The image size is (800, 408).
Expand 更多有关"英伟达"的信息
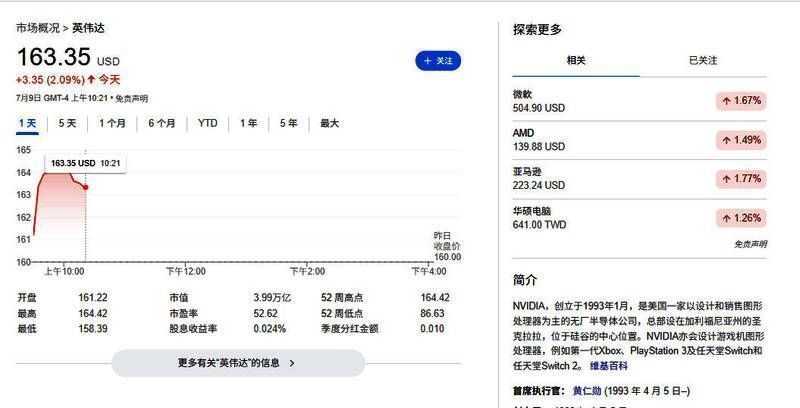[x=236, y=363]
